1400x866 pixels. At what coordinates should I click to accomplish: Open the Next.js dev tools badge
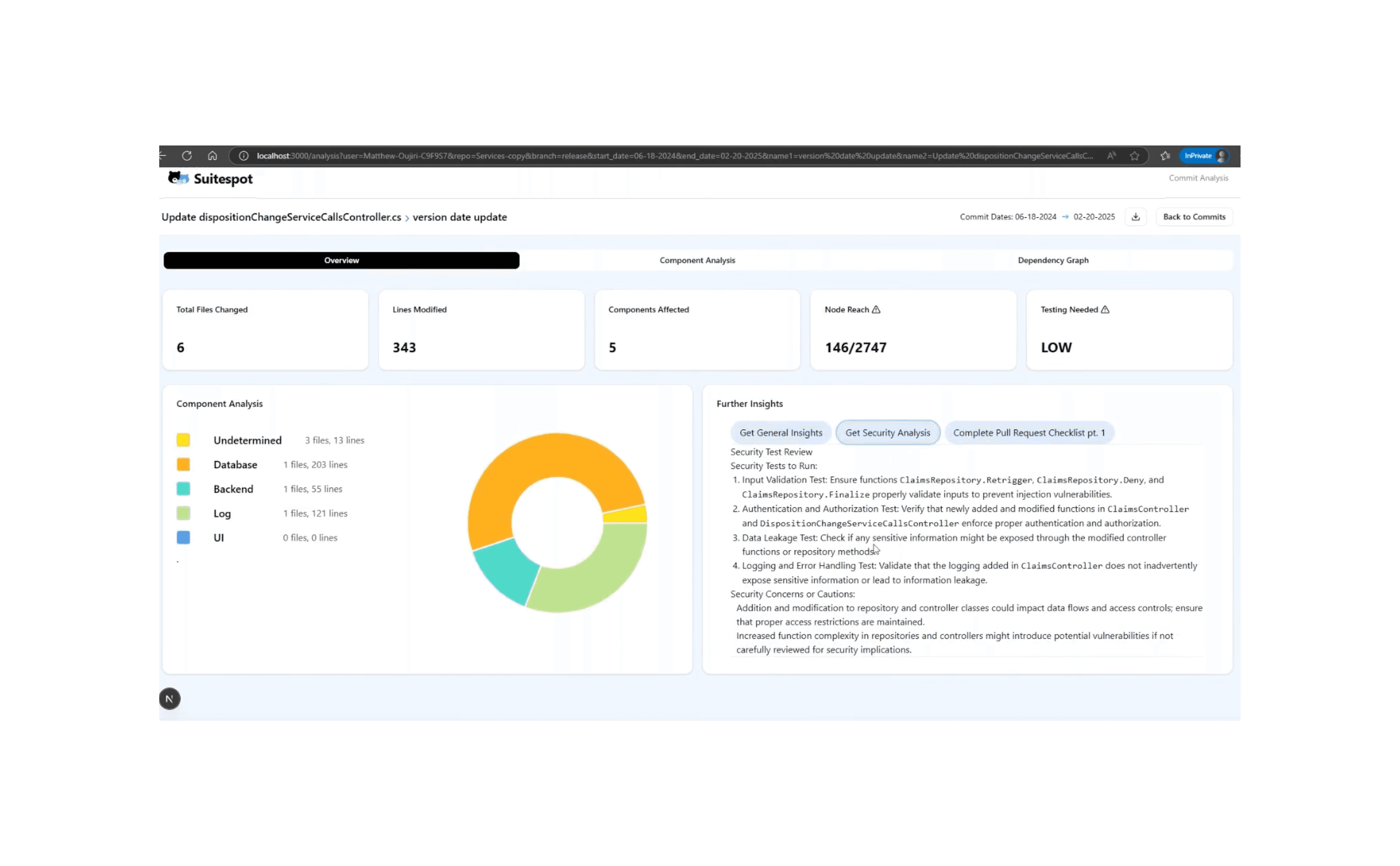(x=170, y=698)
